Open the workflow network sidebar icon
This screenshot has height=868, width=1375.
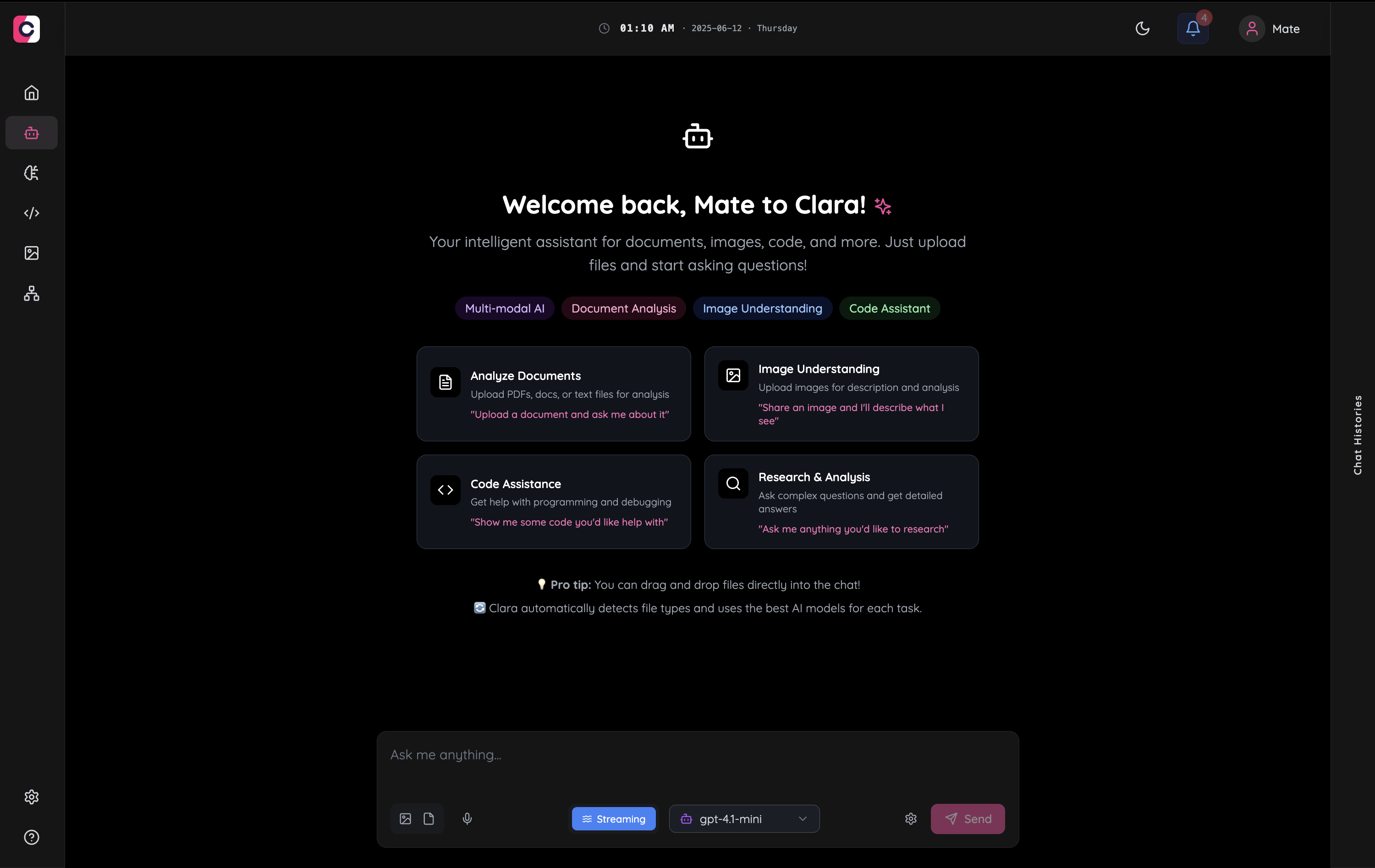(x=32, y=293)
